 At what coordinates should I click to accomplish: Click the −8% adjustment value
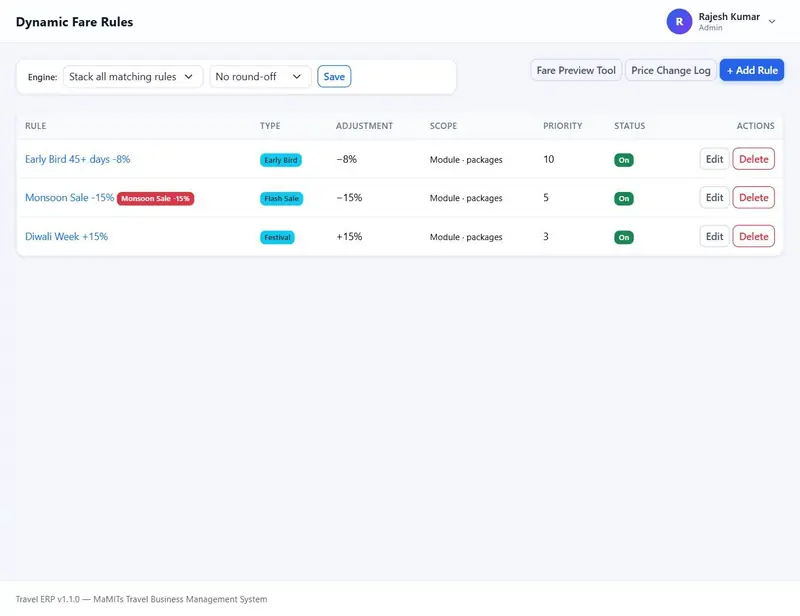346,159
